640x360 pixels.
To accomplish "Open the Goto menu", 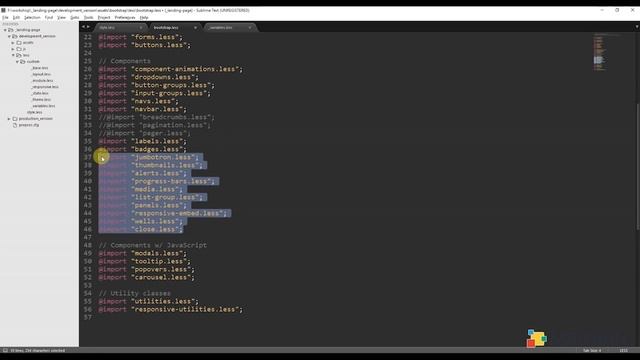I will (75, 18).
